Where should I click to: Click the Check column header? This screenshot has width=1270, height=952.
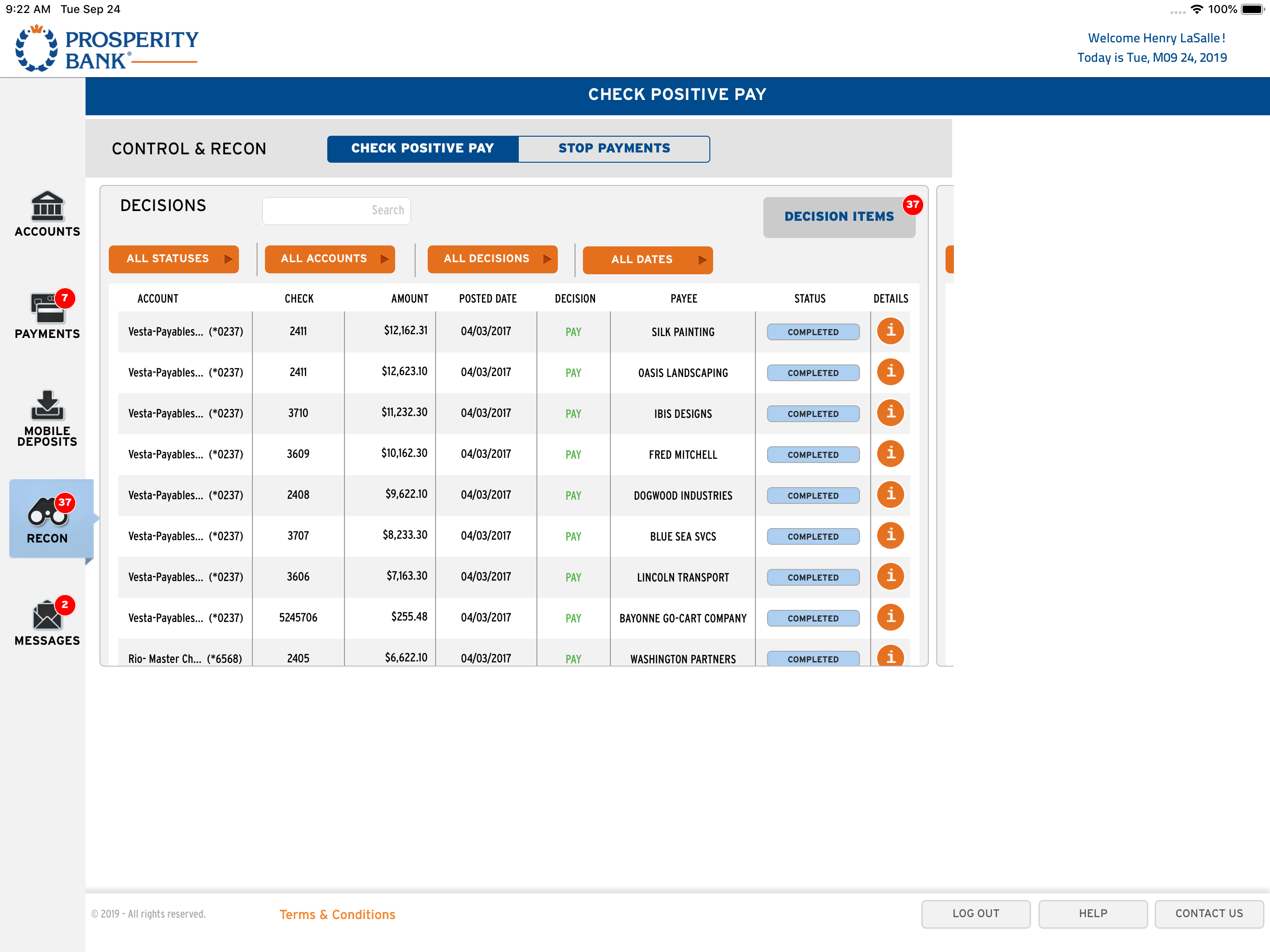pos(299,298)
